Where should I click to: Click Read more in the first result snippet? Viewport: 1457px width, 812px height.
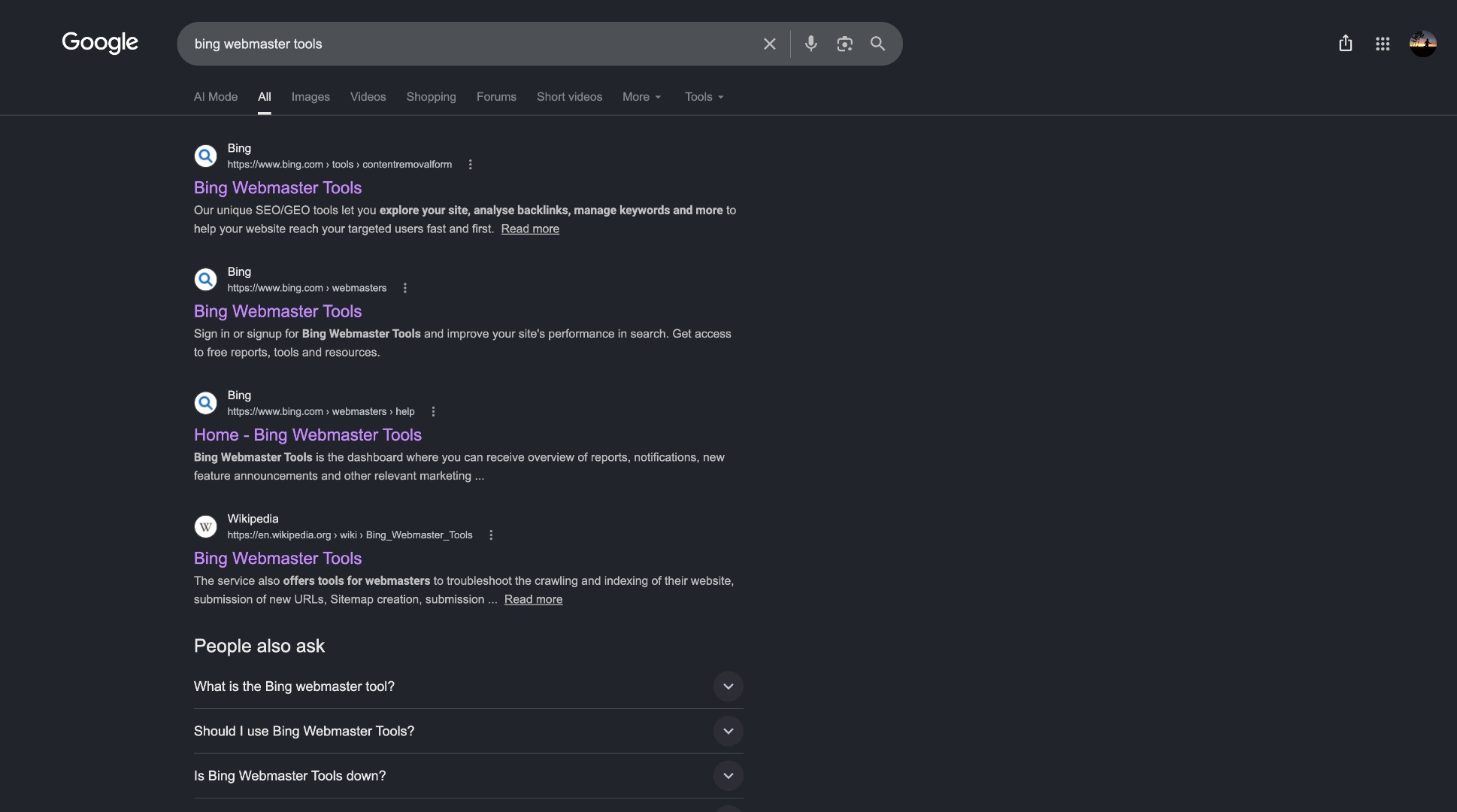pos(530,229)
